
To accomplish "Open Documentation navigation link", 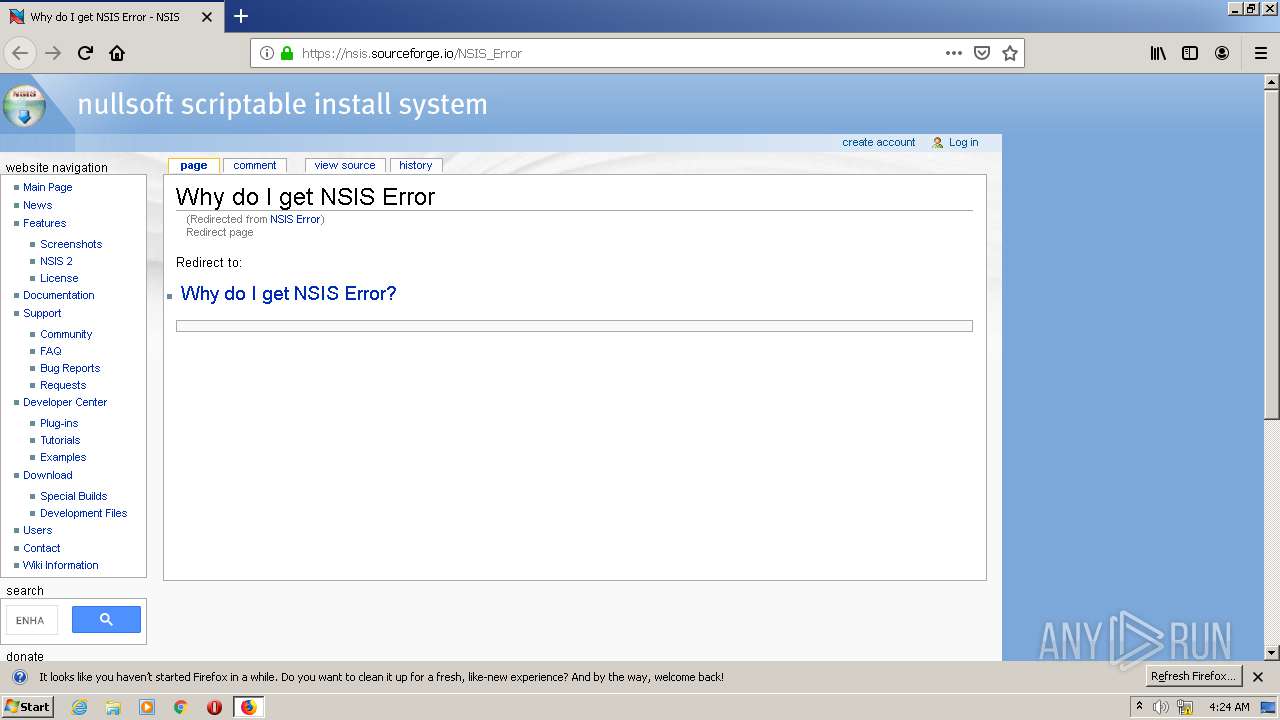I will pyautogui.click(x=58, y=295).
